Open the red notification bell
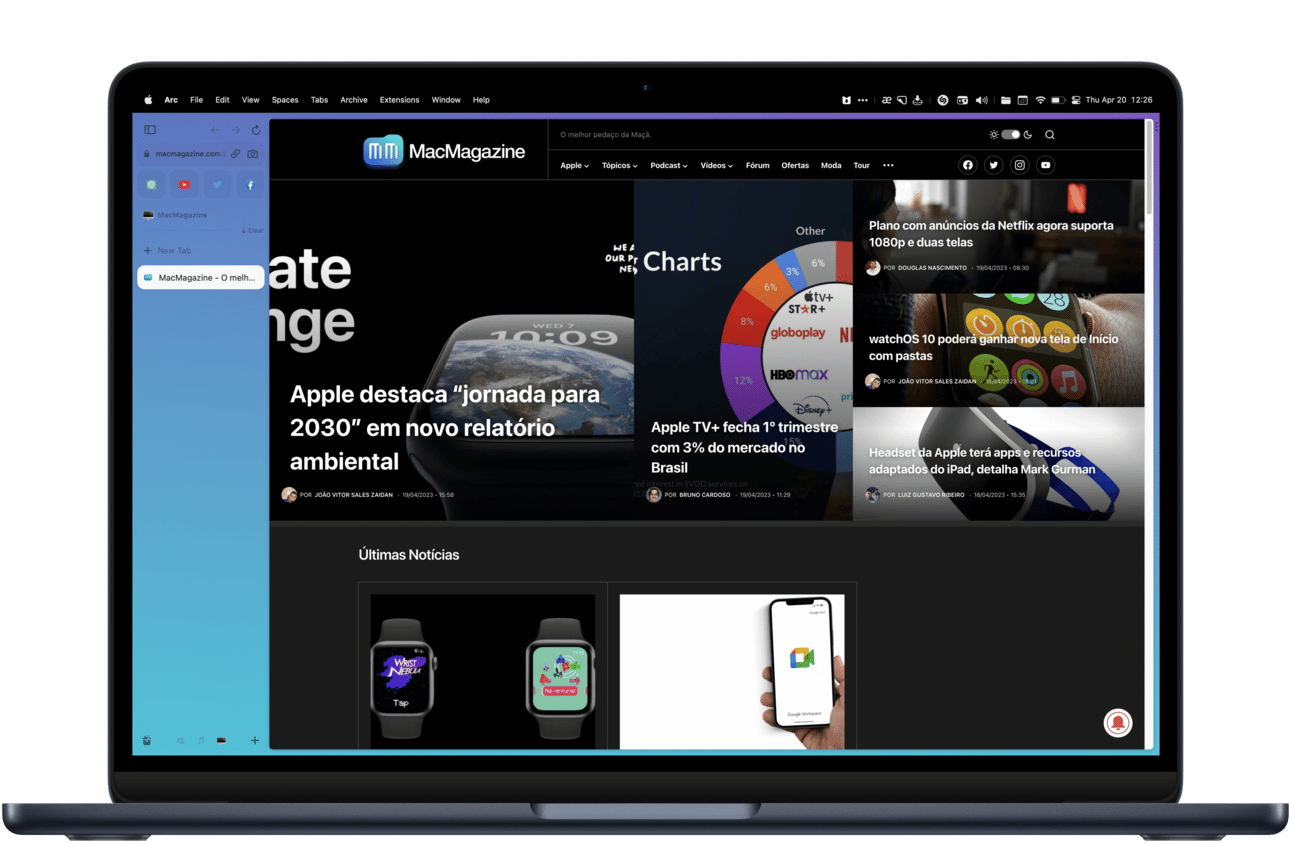 point(1117,723)
